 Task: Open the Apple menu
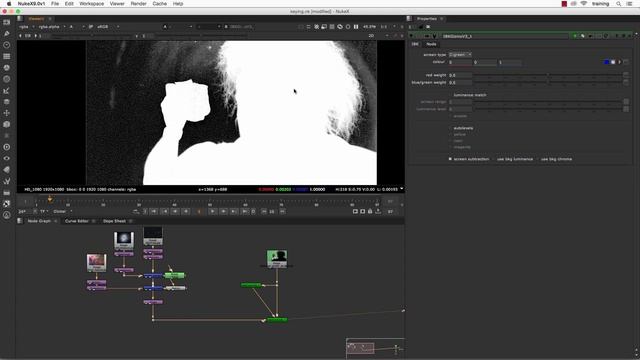coord(9,4)
